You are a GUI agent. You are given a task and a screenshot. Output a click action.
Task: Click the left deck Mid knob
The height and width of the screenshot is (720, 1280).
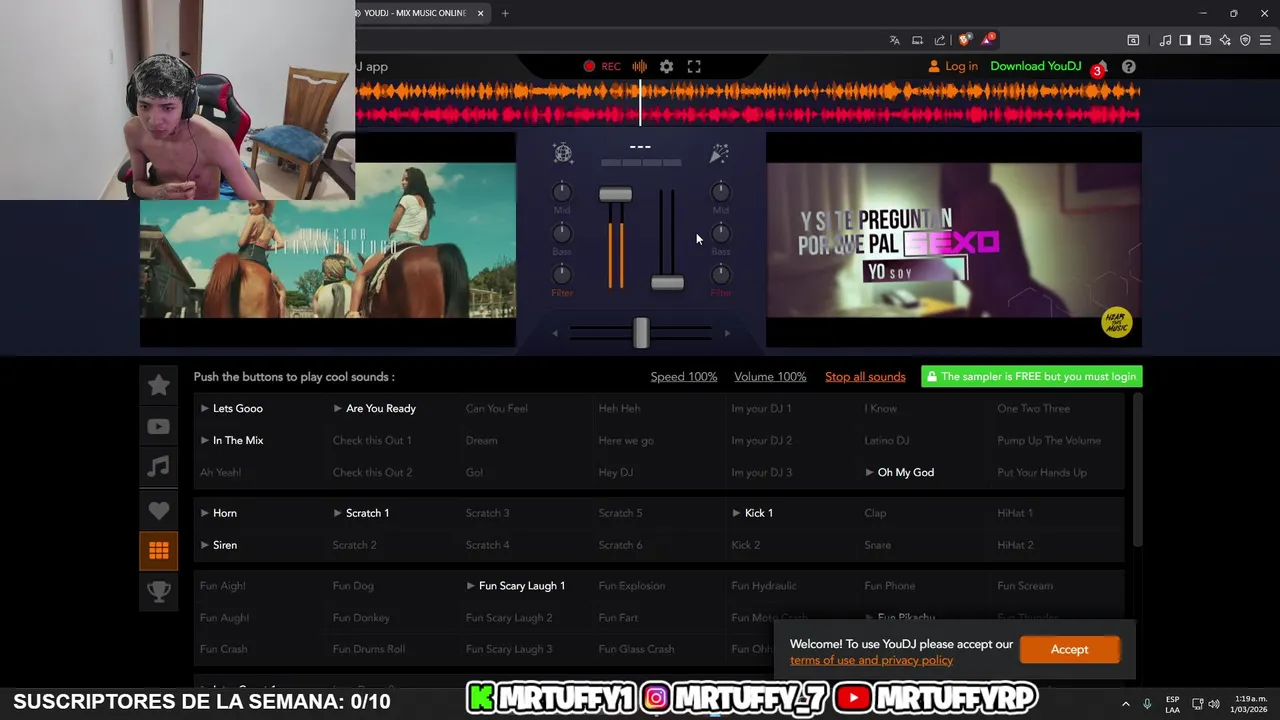pos(562,192)
